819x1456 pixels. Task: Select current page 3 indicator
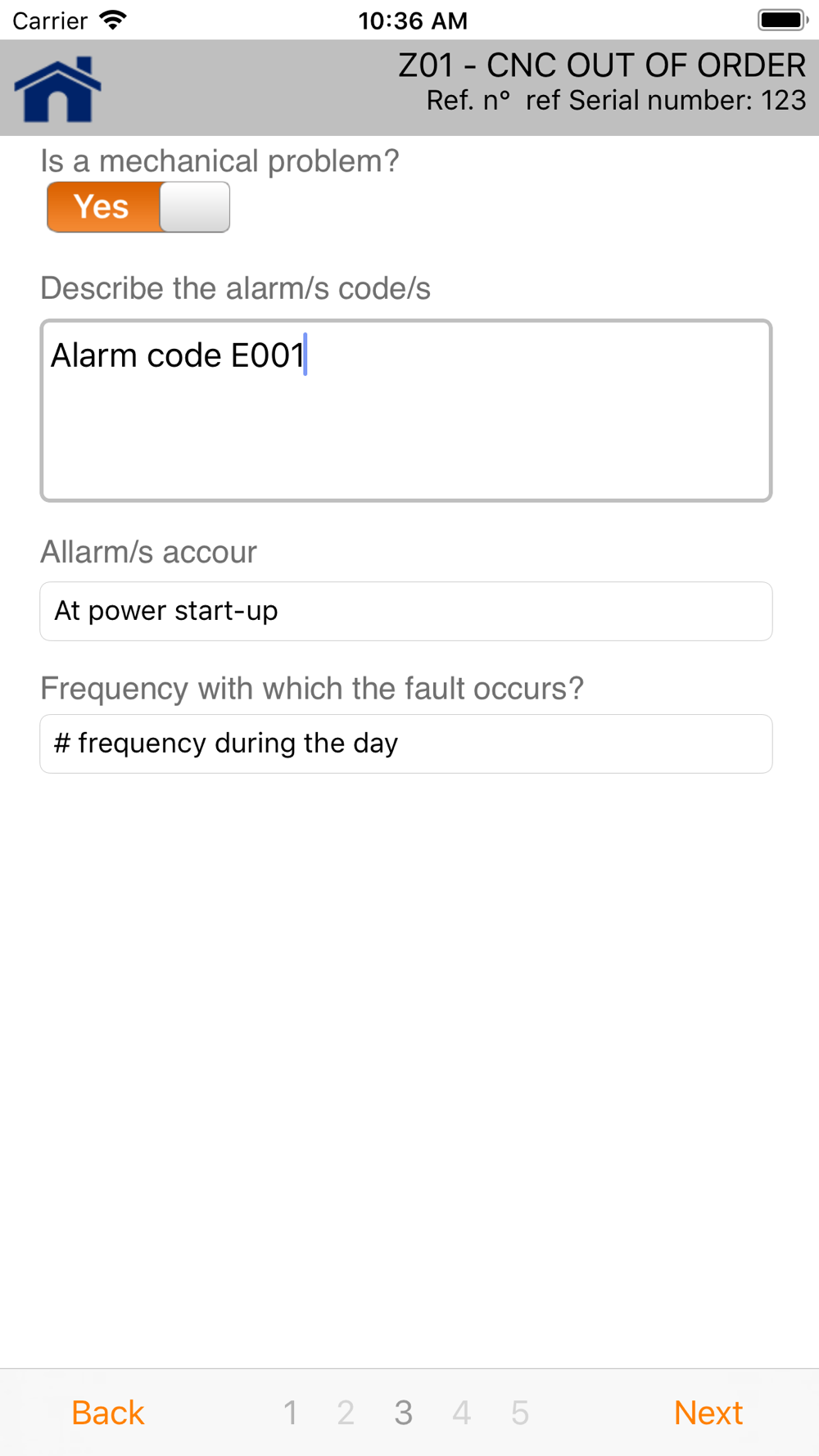[x=403, y=1413]
